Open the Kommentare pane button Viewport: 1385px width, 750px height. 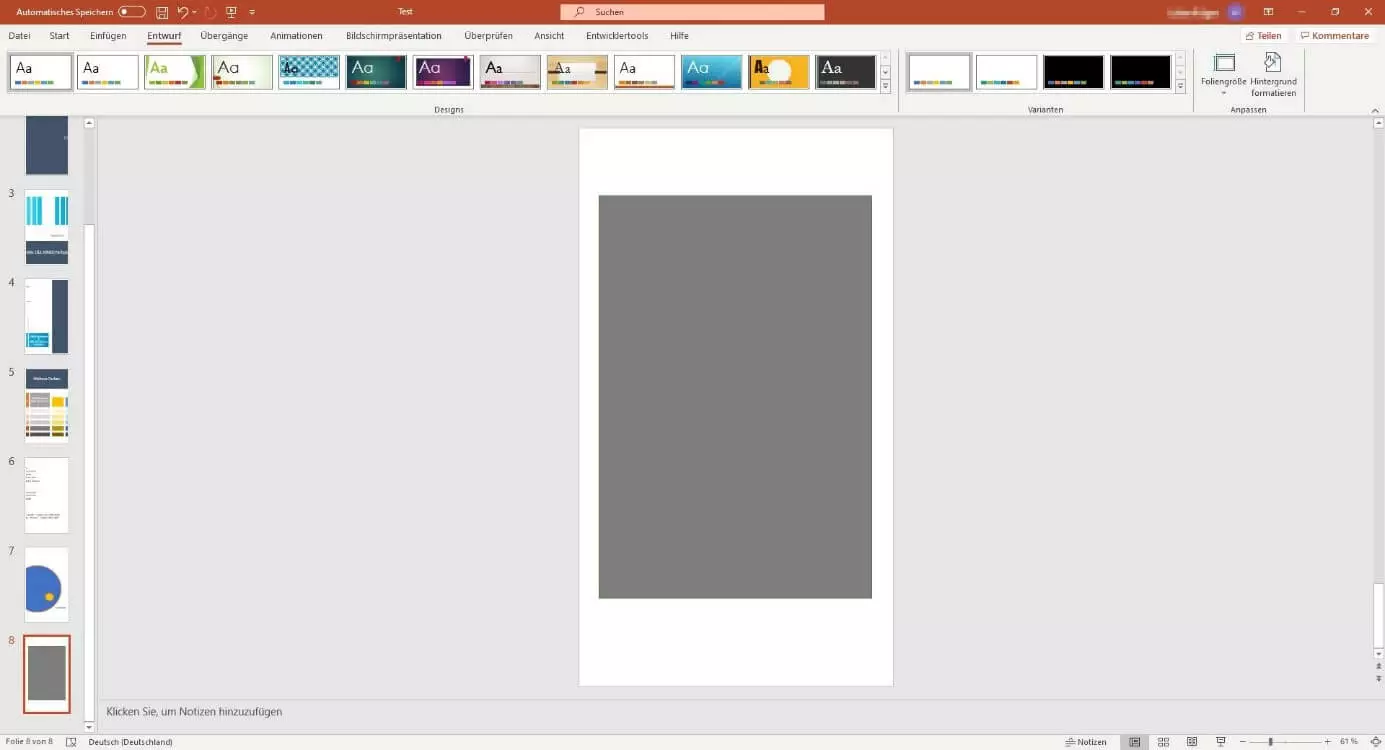1334,36
